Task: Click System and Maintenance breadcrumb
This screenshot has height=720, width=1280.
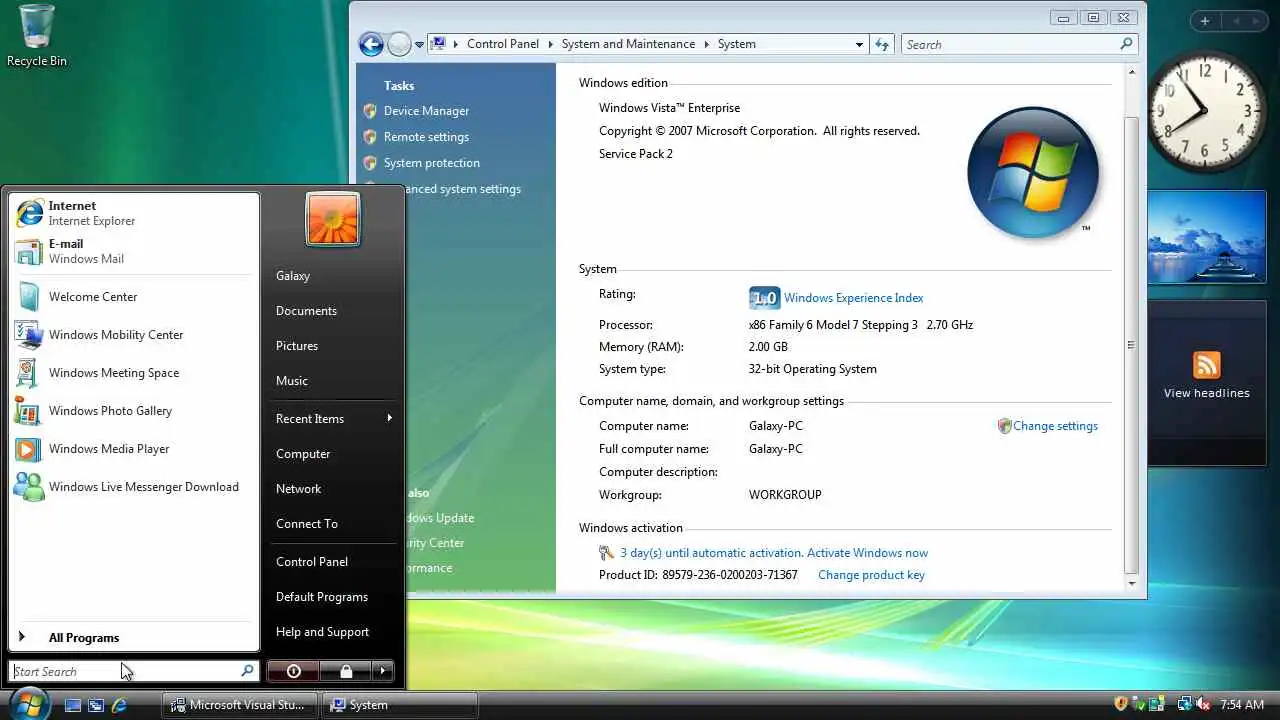Action: pos(628,44)
